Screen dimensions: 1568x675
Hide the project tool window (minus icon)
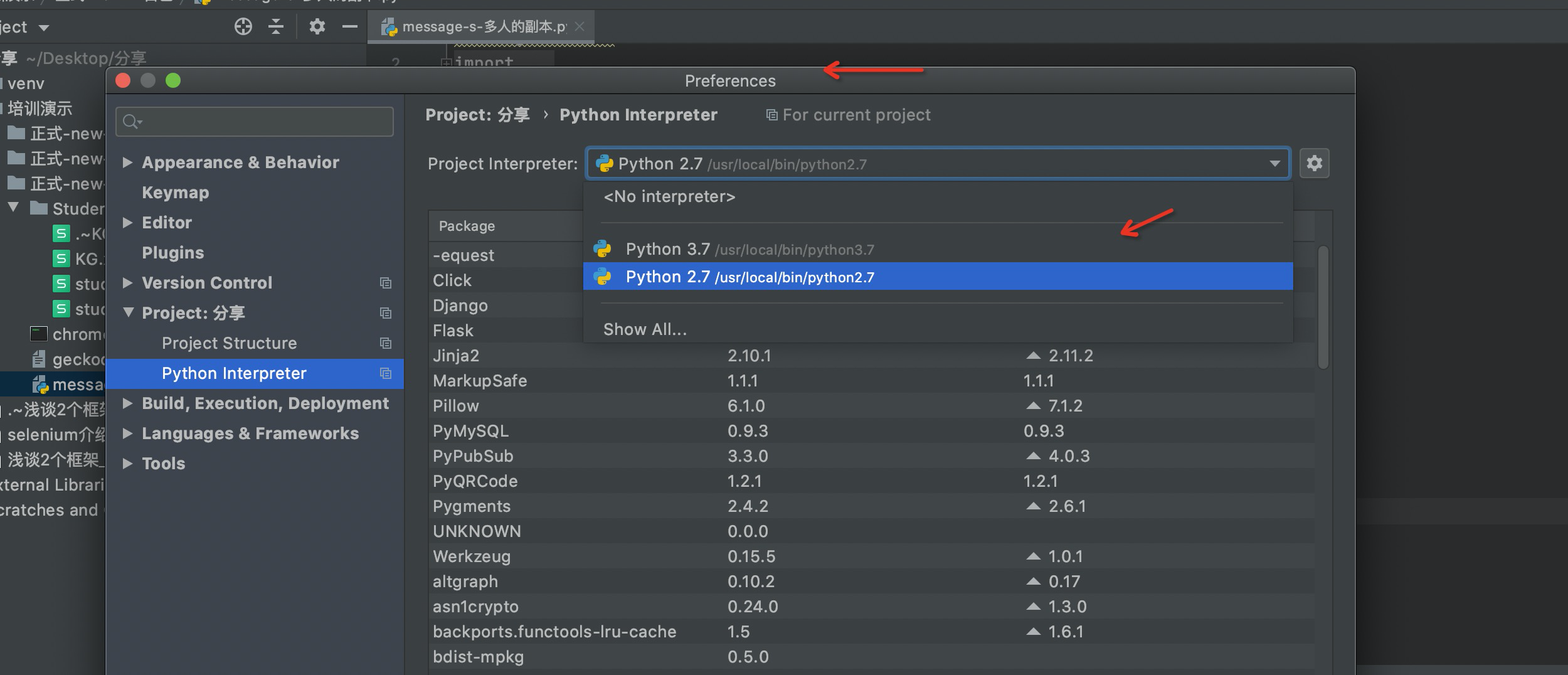pyautogui.click(x=350, y=26)
